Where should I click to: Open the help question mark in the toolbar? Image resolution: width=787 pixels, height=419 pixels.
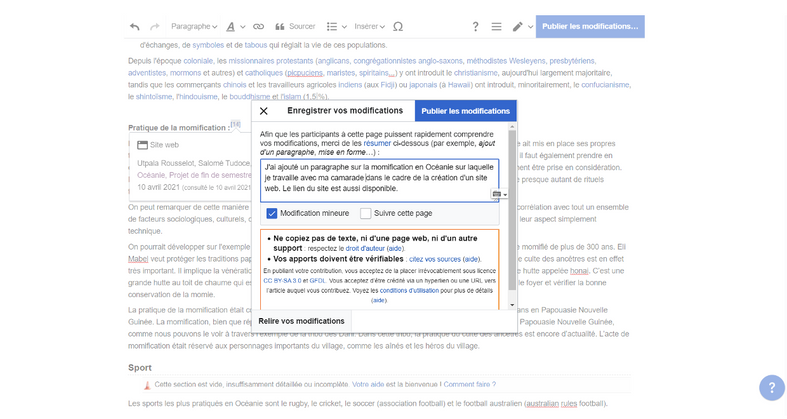(x=475, y=27)
